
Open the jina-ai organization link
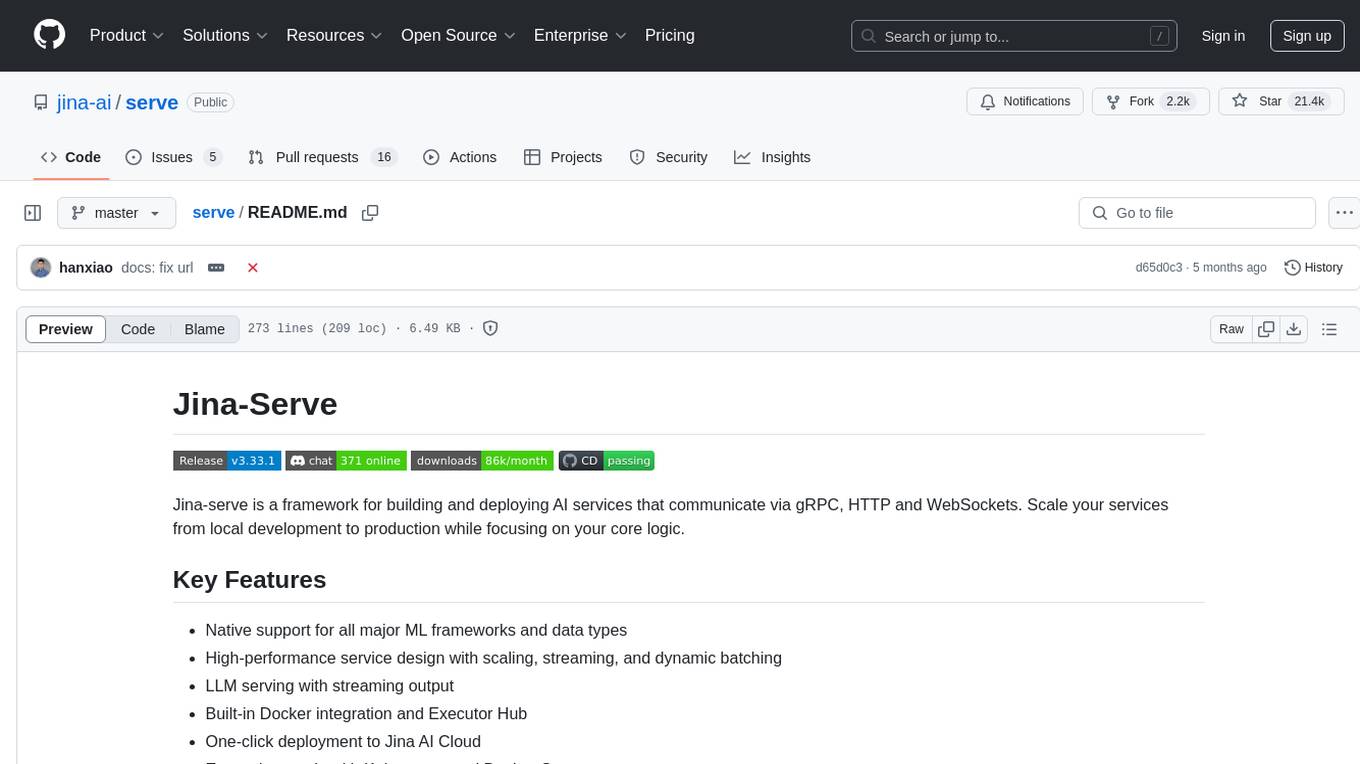(84, 102)
